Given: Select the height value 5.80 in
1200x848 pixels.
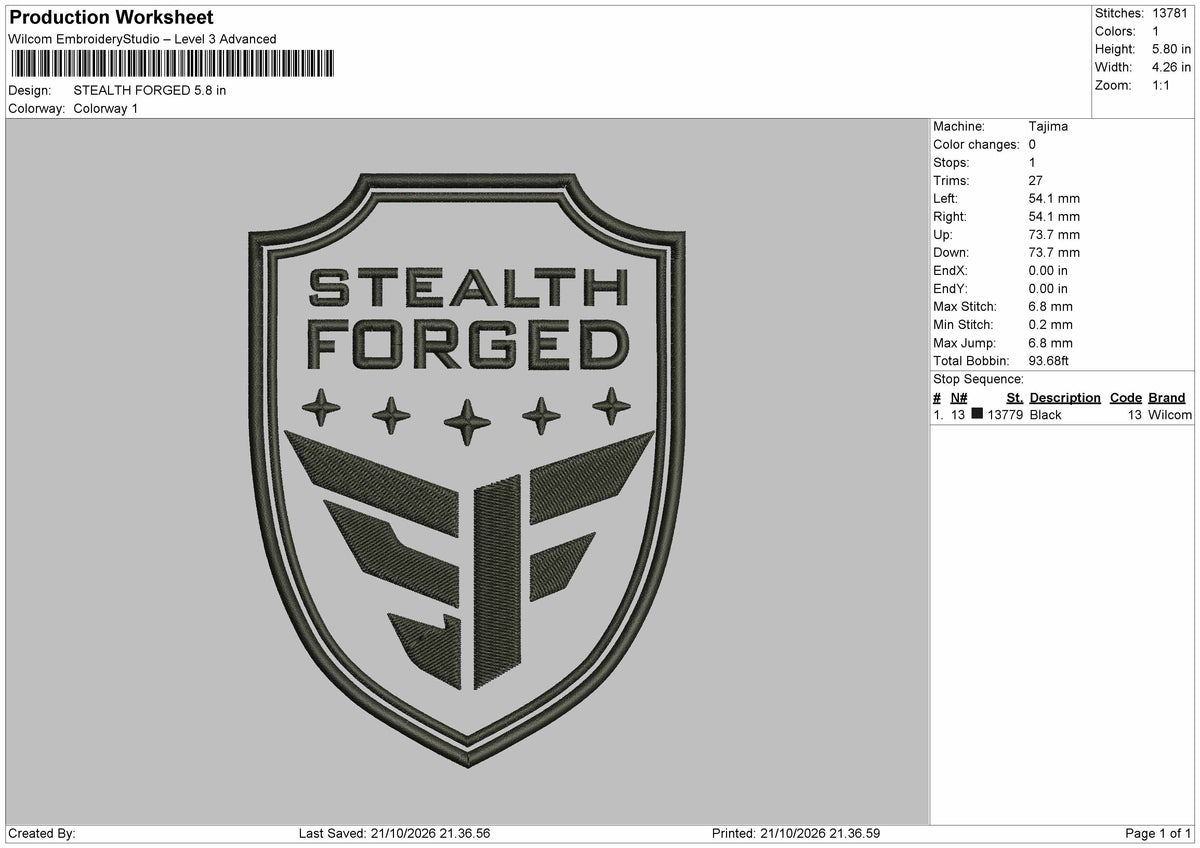Looking at the screenshot, I should [1172, 49].
